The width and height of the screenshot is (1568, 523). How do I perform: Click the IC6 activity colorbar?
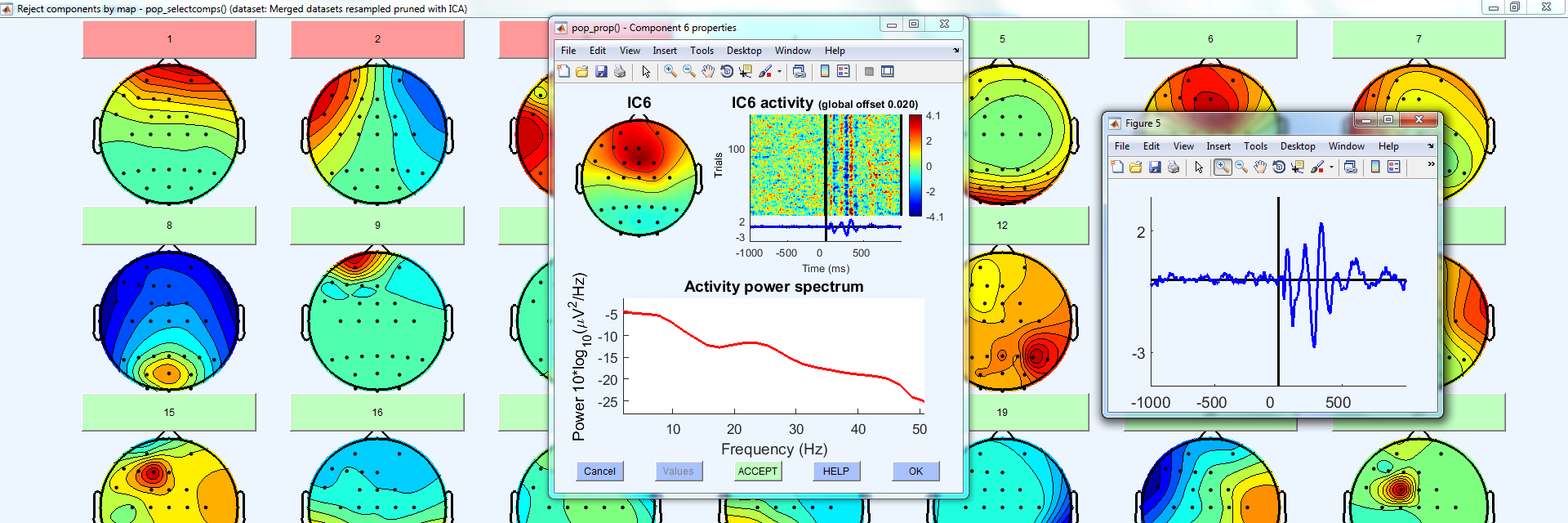[915, 166]
